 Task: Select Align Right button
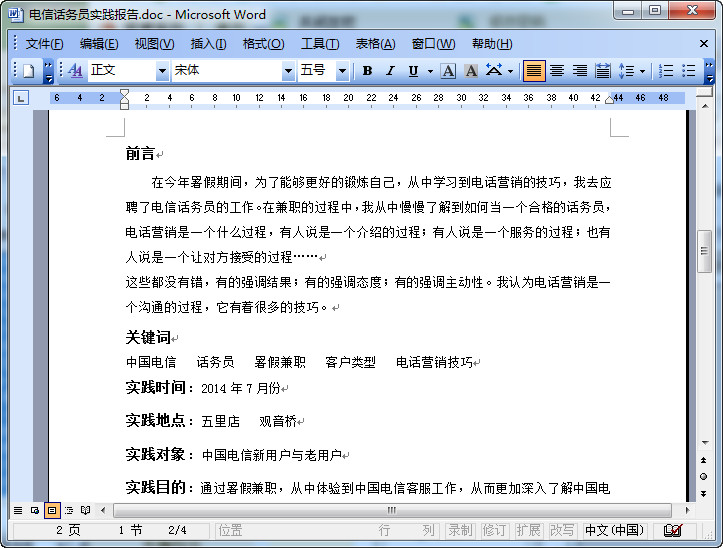(580, 71)
